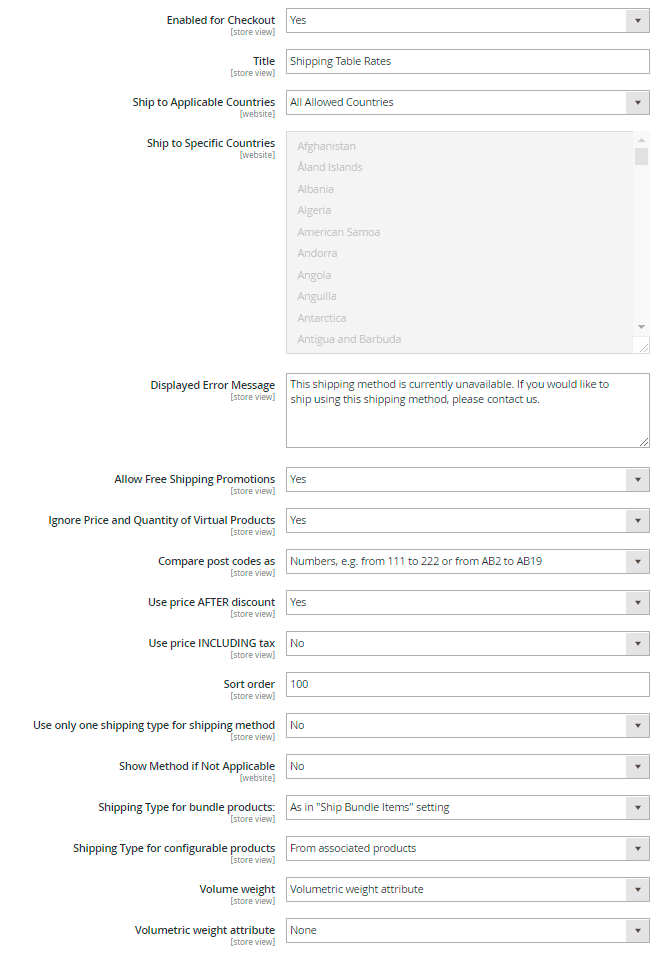Viewport: 658px width, 968px height.
Task: Expand the Volume weight dropdown
Action: 467,889
